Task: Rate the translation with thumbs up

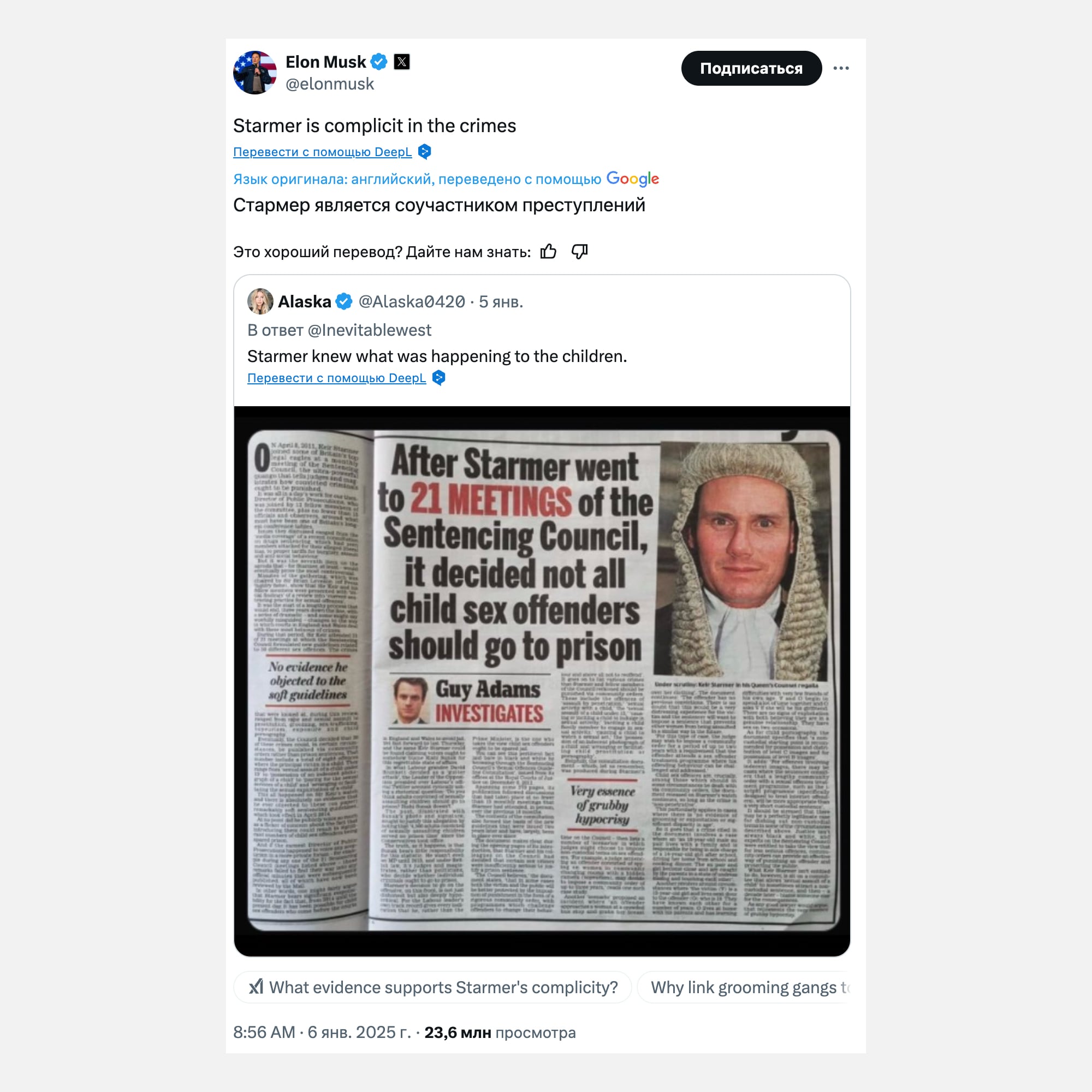Action: coord(548,252)
